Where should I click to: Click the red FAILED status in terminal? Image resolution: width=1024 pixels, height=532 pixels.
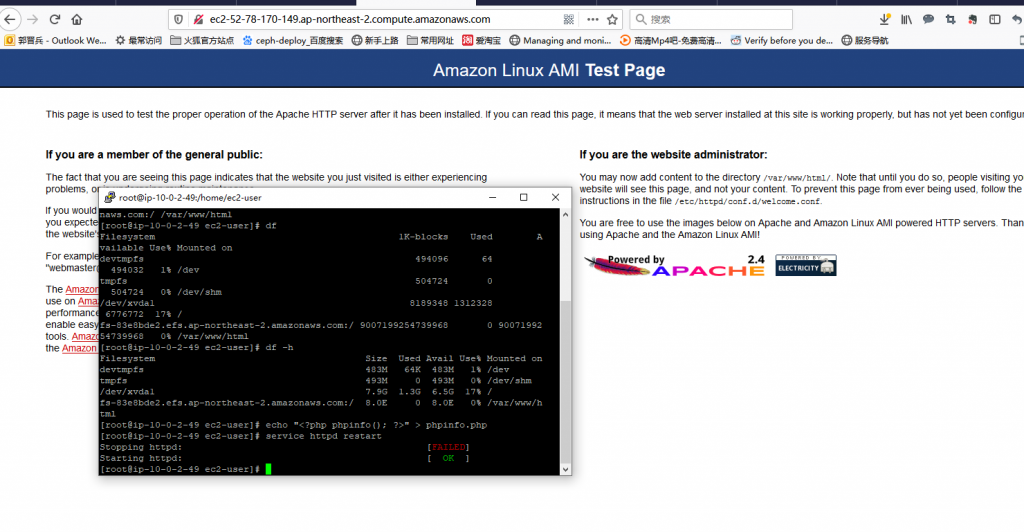click(448, 447)
